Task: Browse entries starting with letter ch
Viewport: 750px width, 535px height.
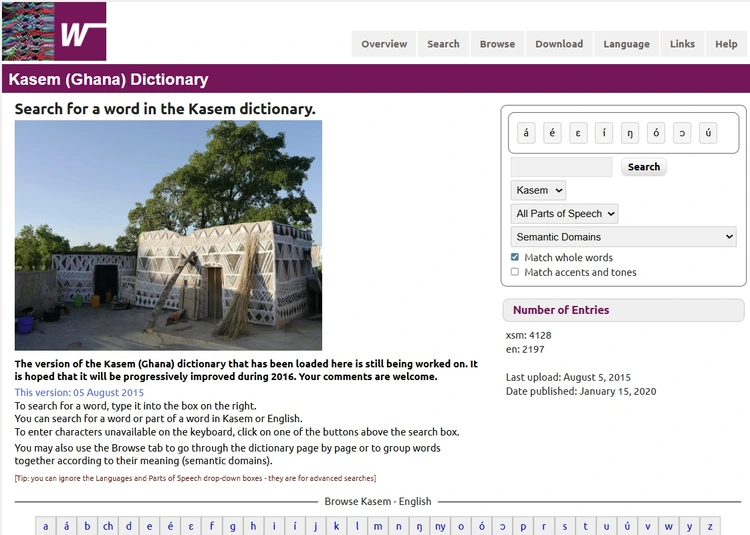Action: click(108, 527)
